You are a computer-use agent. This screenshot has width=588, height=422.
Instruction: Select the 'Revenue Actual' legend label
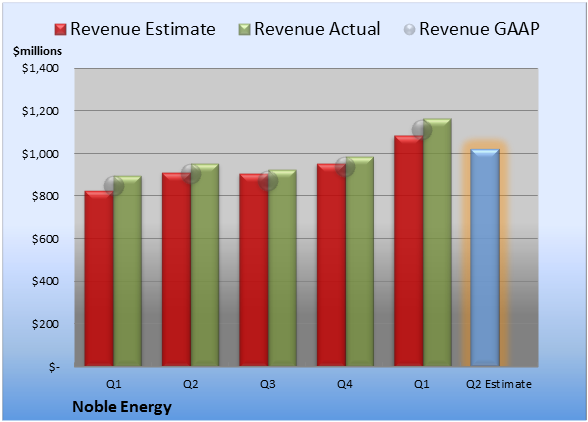pos(317,29)
